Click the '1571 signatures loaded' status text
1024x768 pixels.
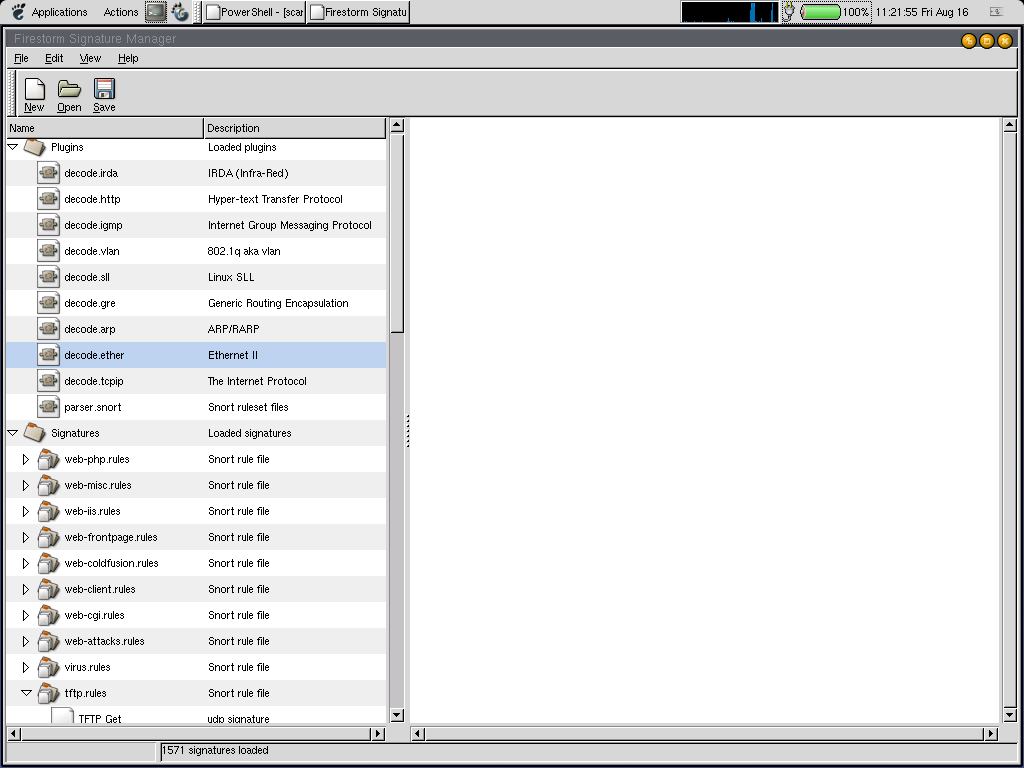coord(215,750)
